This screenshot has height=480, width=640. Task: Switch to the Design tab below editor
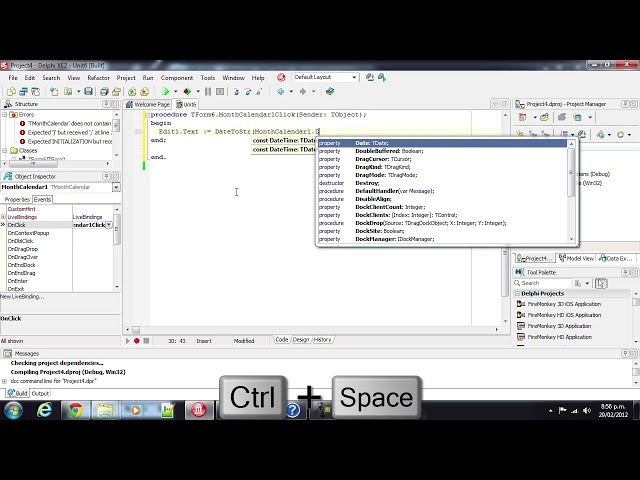coord(301,340)
